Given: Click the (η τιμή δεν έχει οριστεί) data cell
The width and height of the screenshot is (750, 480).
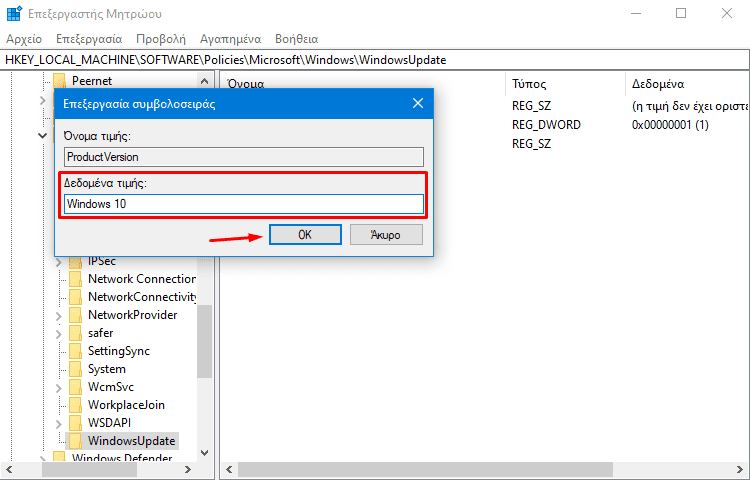Looking at the screenshot, I should (x=690, y=106).
